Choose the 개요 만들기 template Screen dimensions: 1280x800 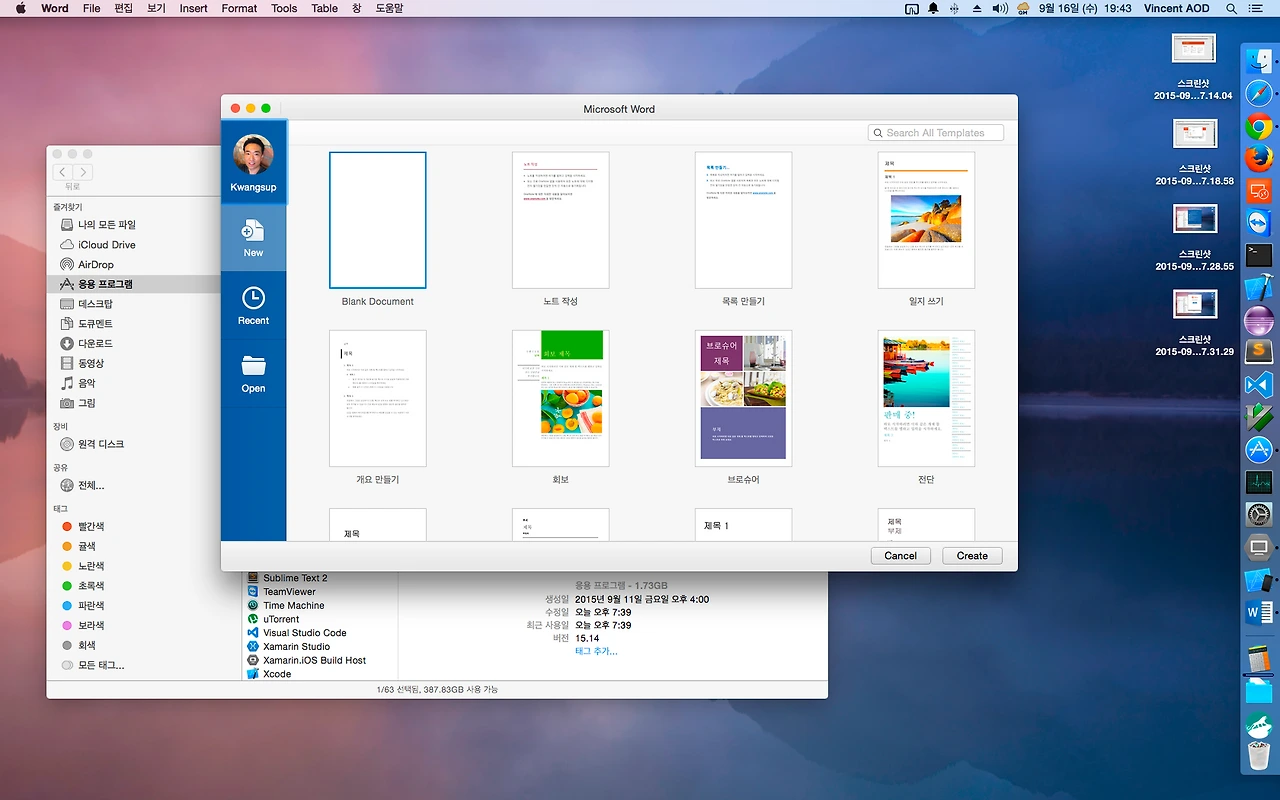[378, 398]
